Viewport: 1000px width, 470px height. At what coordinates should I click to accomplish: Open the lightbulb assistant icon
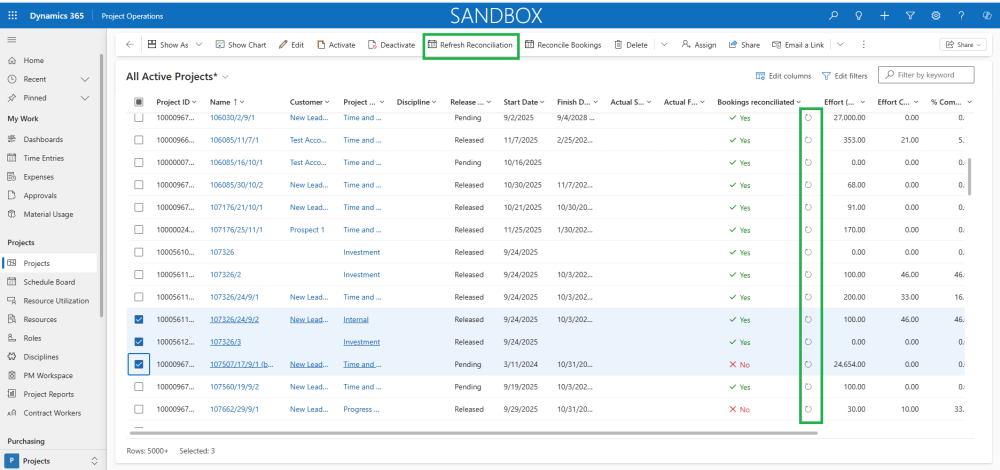tap(858, 16)
